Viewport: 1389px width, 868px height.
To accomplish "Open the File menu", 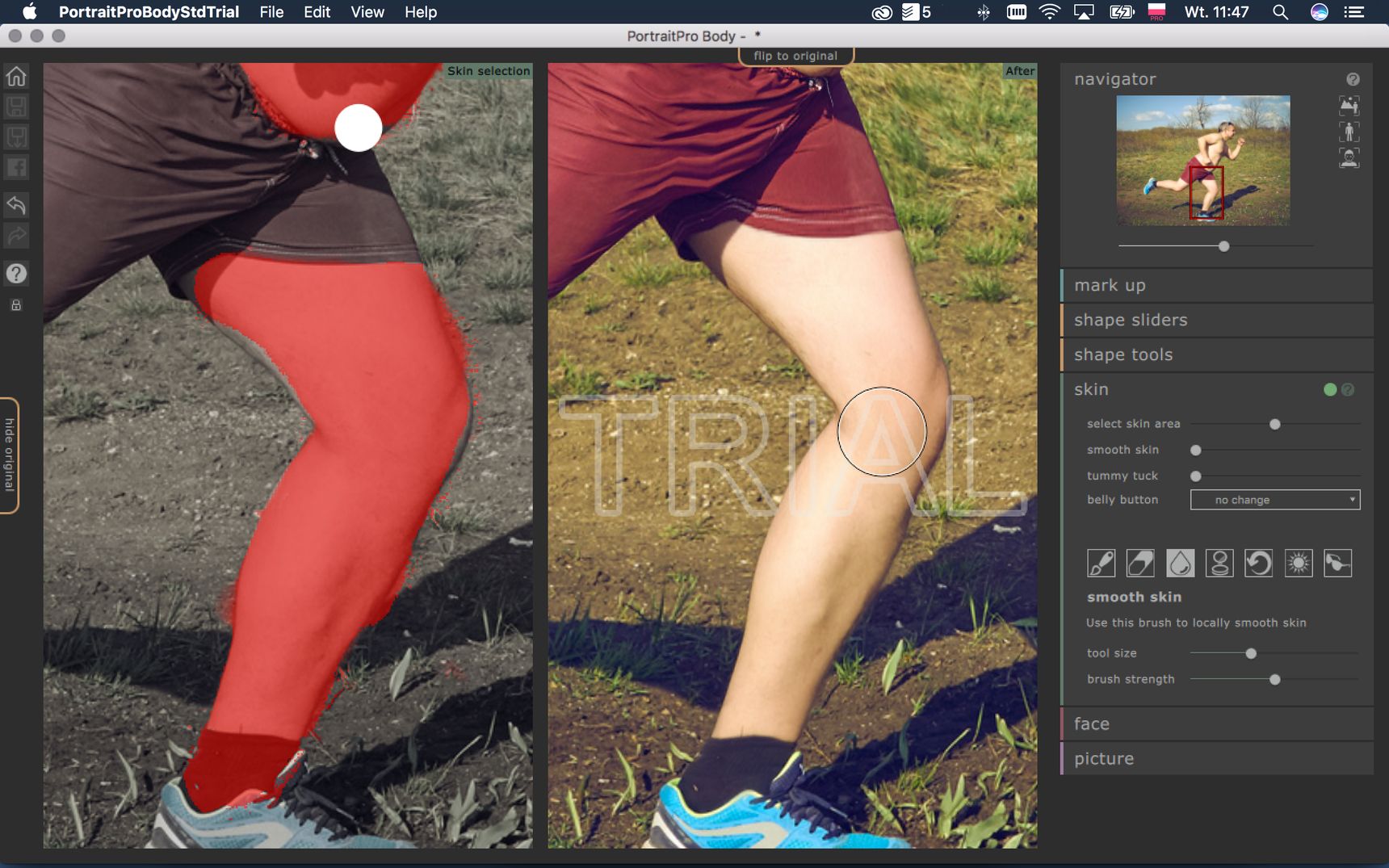I will (271, 12).
